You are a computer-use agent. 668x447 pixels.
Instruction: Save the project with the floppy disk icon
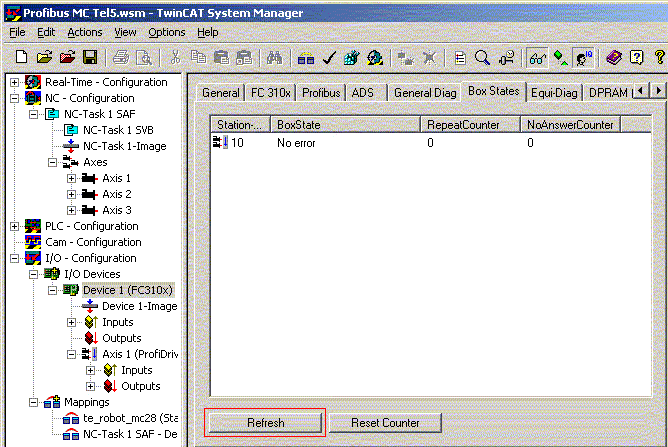pyautogui.click(x=90, y=57)
